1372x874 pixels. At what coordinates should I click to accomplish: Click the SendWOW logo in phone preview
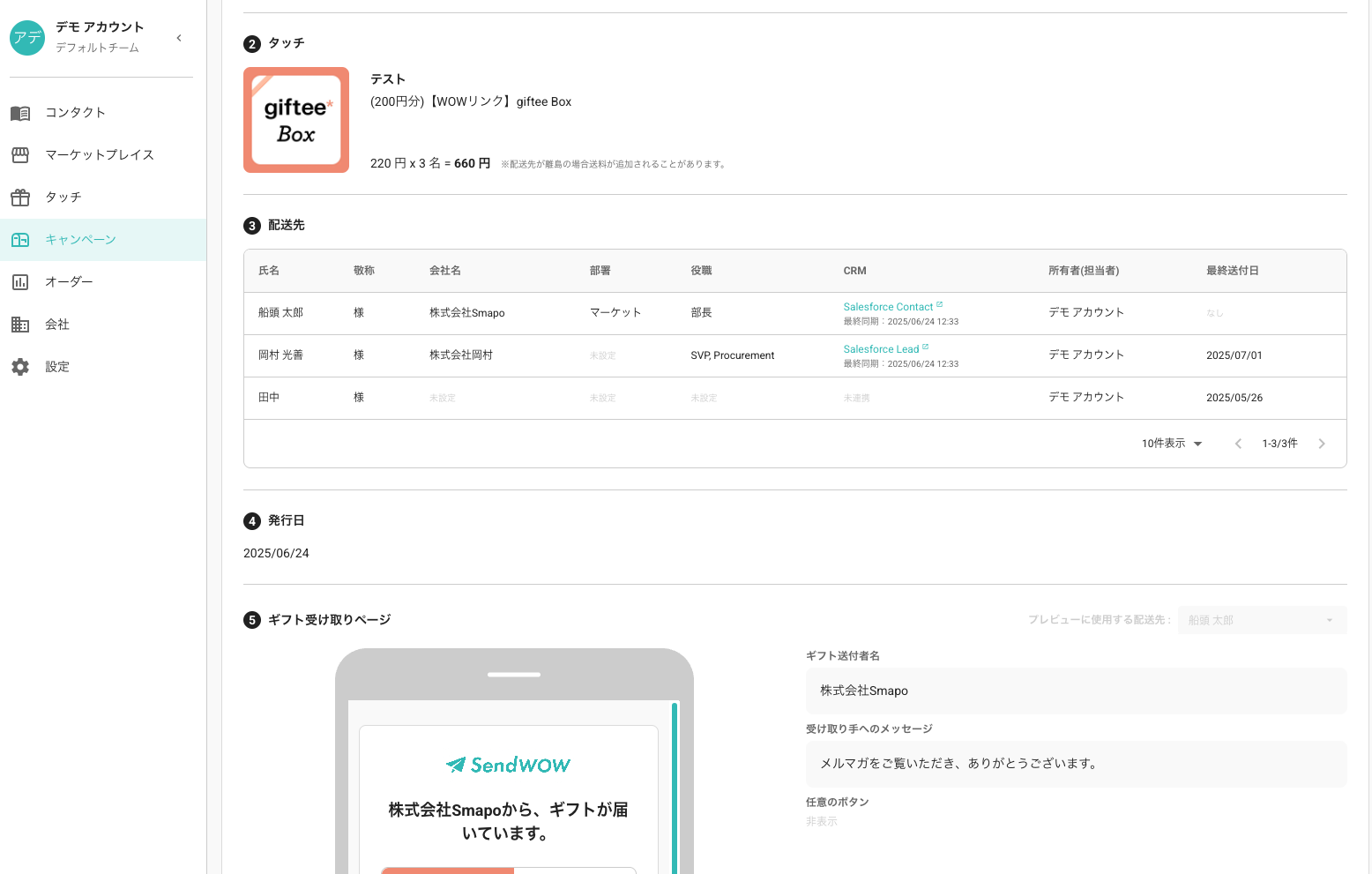click(509, 765)
